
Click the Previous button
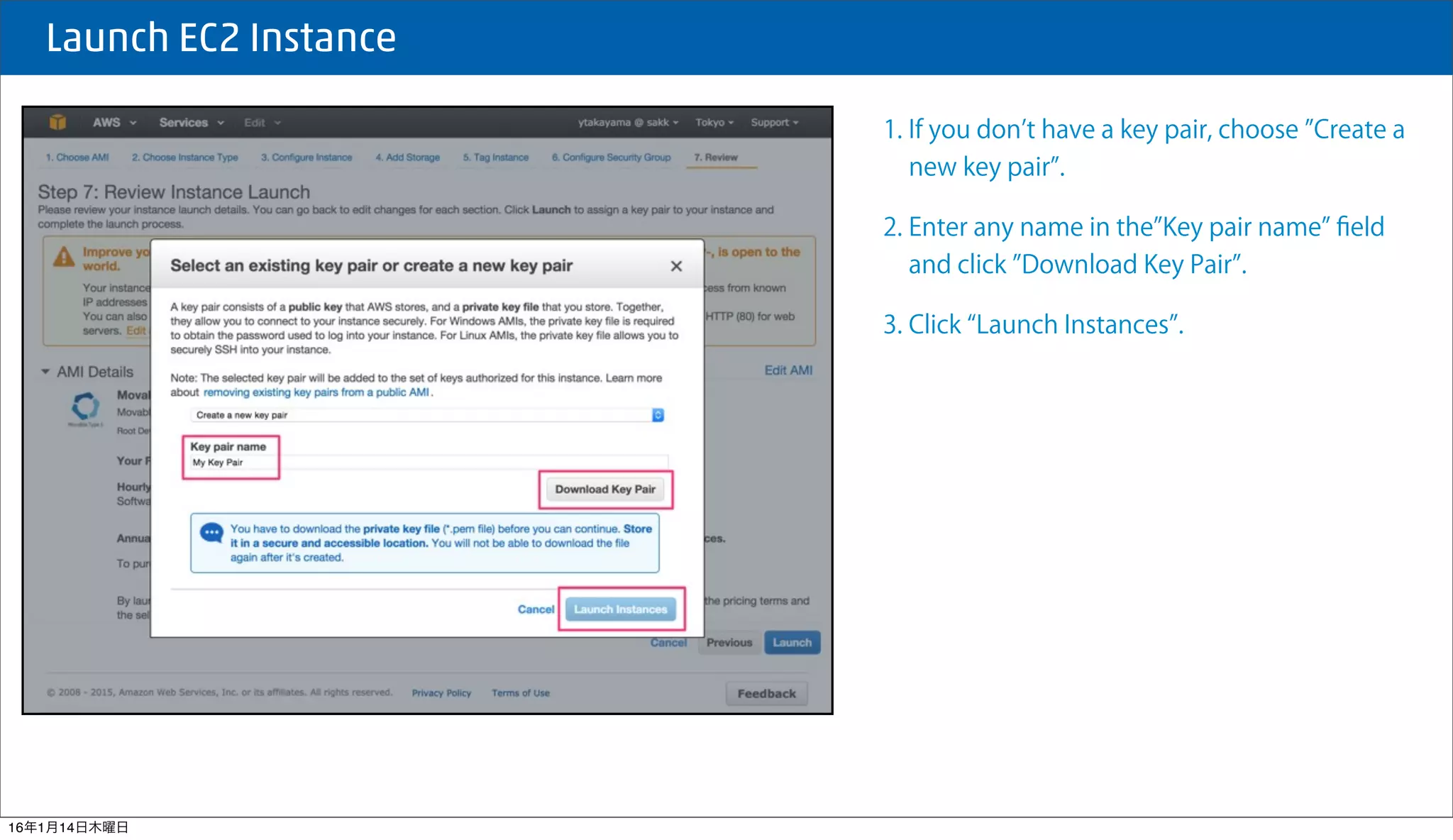click(x=729, y=643)
